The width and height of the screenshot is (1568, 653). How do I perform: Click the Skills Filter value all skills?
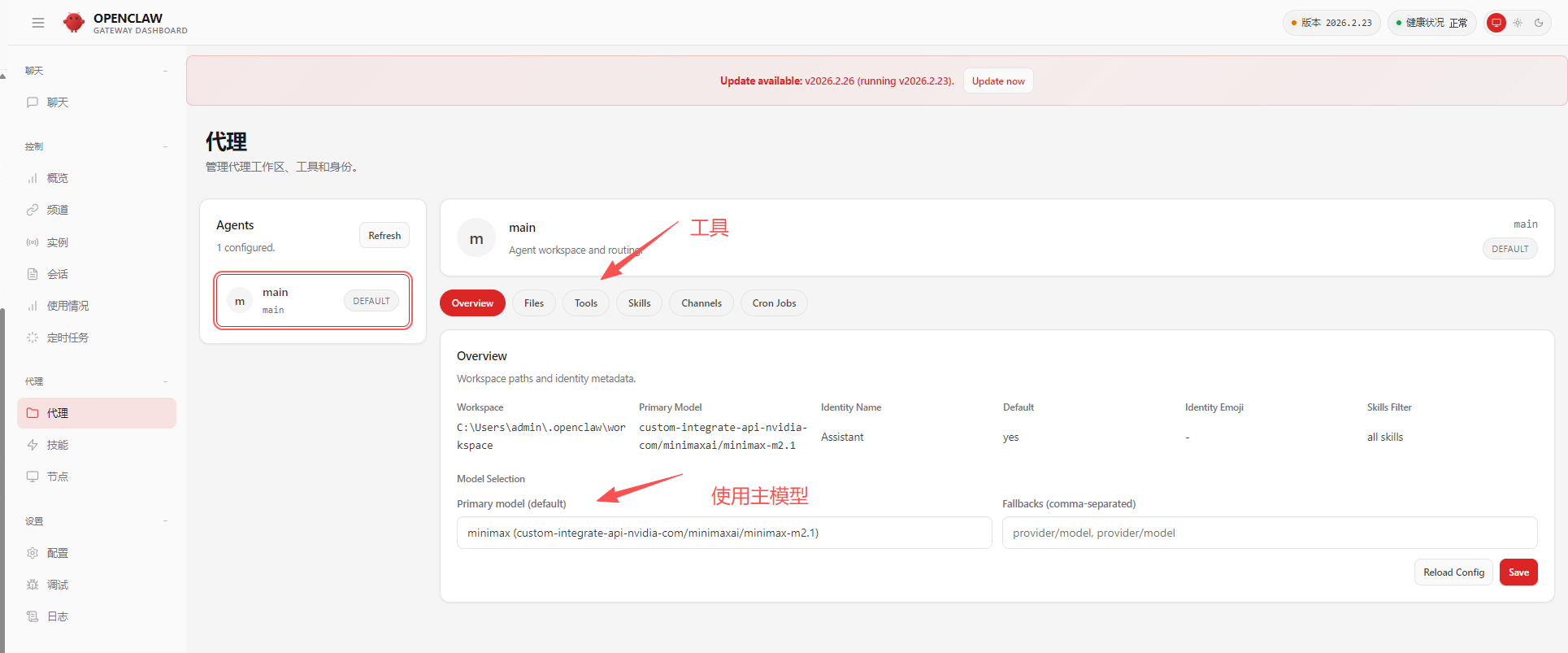click(1385, 437)
